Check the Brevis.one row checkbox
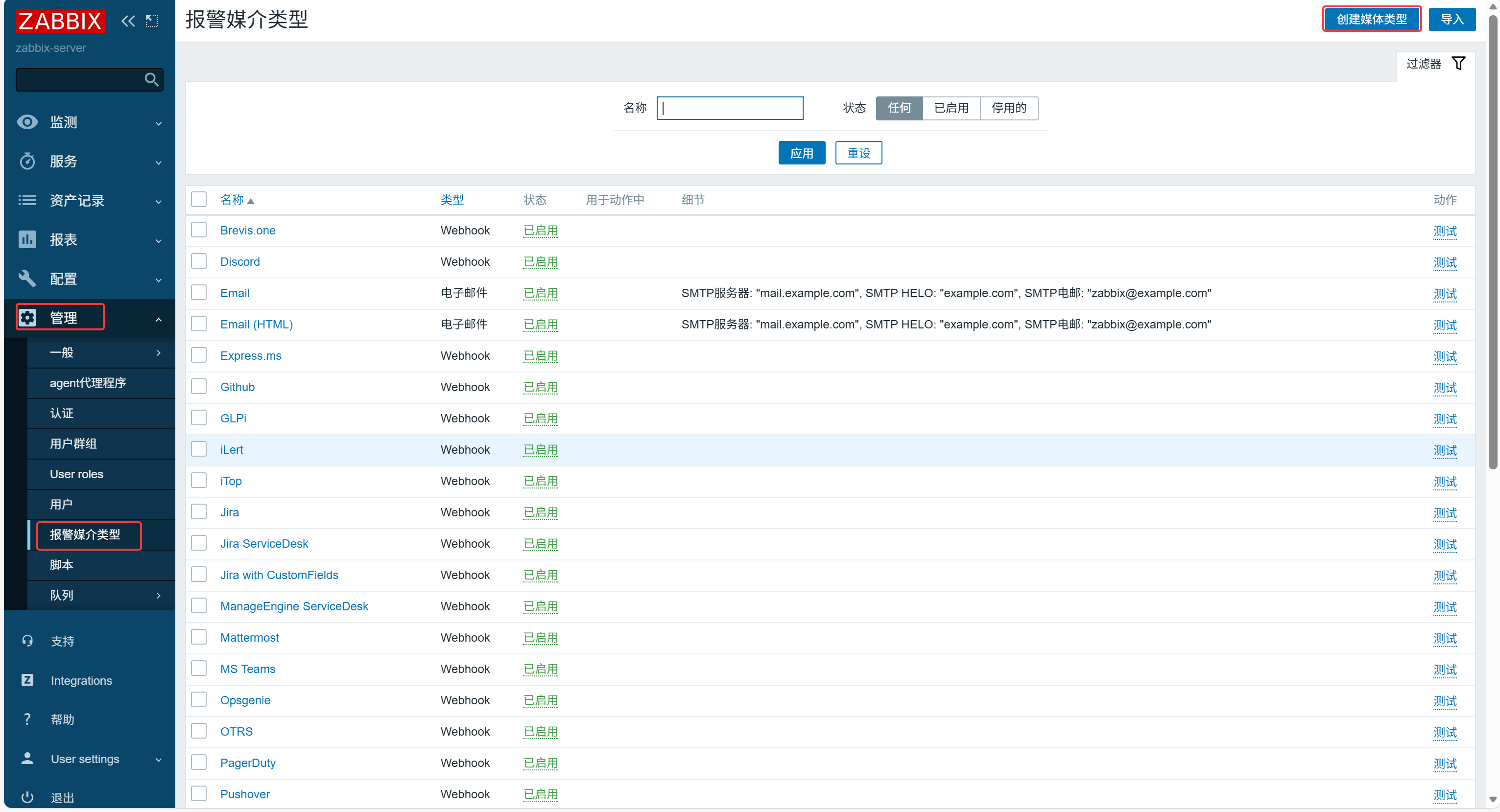 (x=199, y=230)
